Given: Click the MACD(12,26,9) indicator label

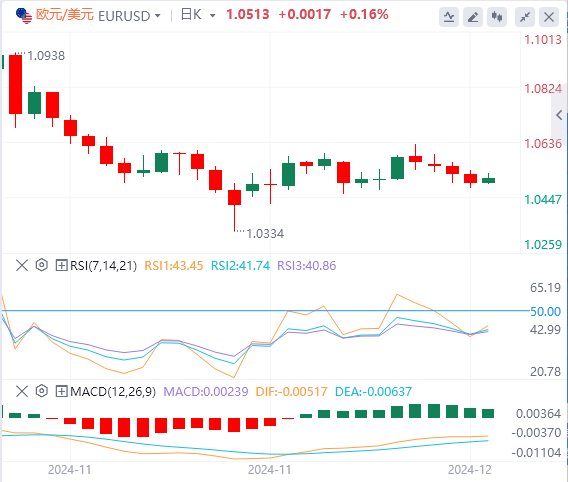Looking at the screenshot, I should (x=113, y=391).
